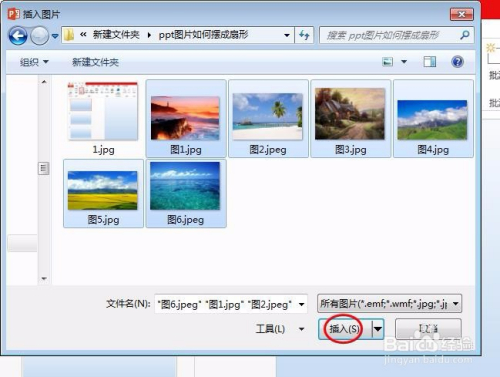Open the 所有图片 file type dropdown

click(389, 304)
